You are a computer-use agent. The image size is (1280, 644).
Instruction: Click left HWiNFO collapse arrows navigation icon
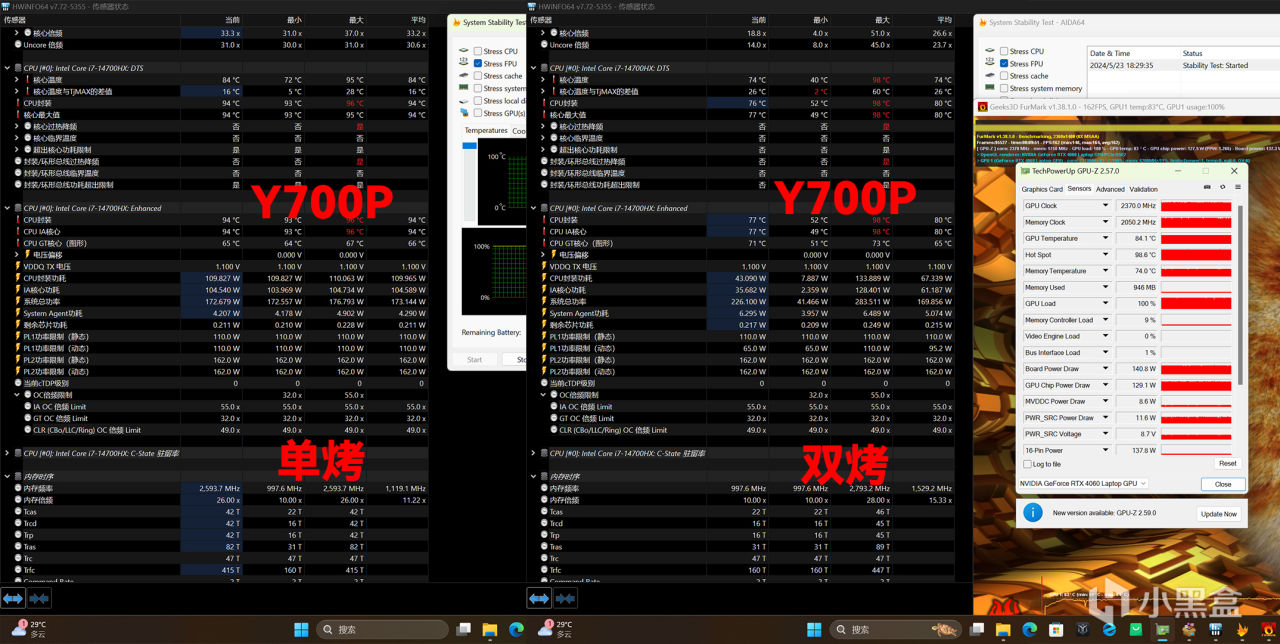(39, 598)
